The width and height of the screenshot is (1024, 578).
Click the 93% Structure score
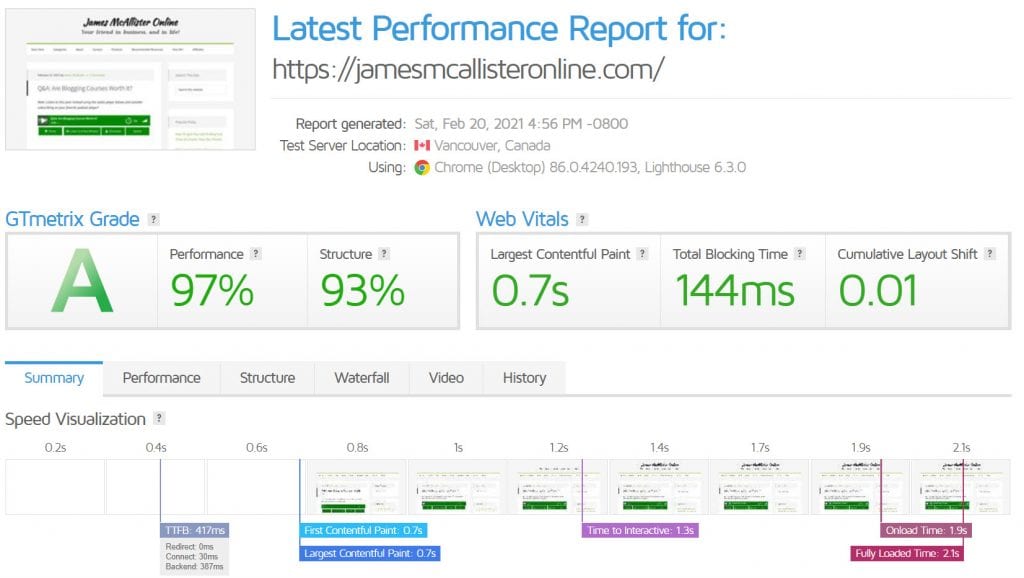(362, 291)
